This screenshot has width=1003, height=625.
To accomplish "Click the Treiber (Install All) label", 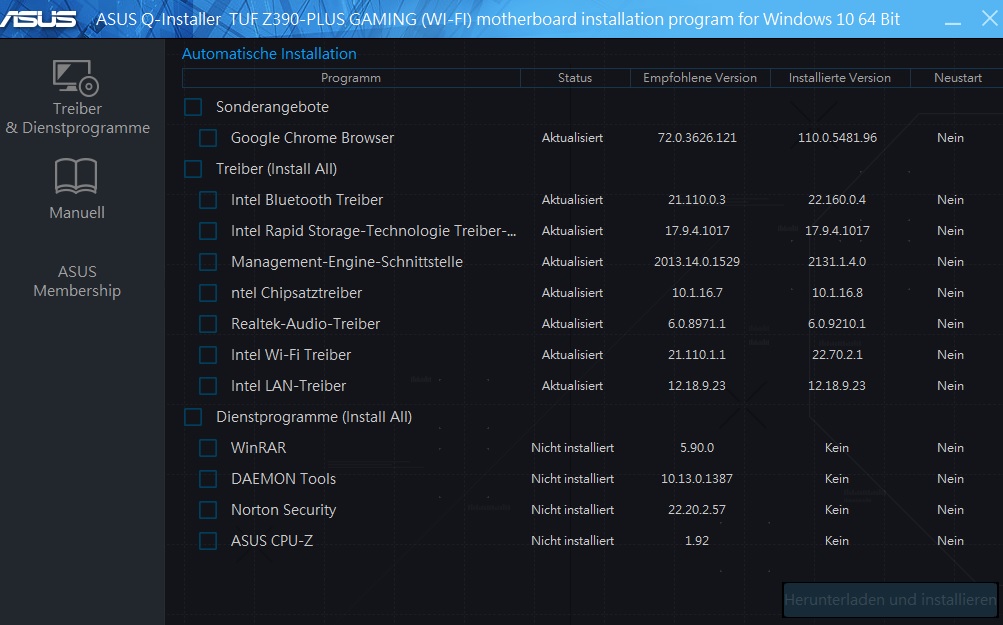I will click(x=276, y=169).
